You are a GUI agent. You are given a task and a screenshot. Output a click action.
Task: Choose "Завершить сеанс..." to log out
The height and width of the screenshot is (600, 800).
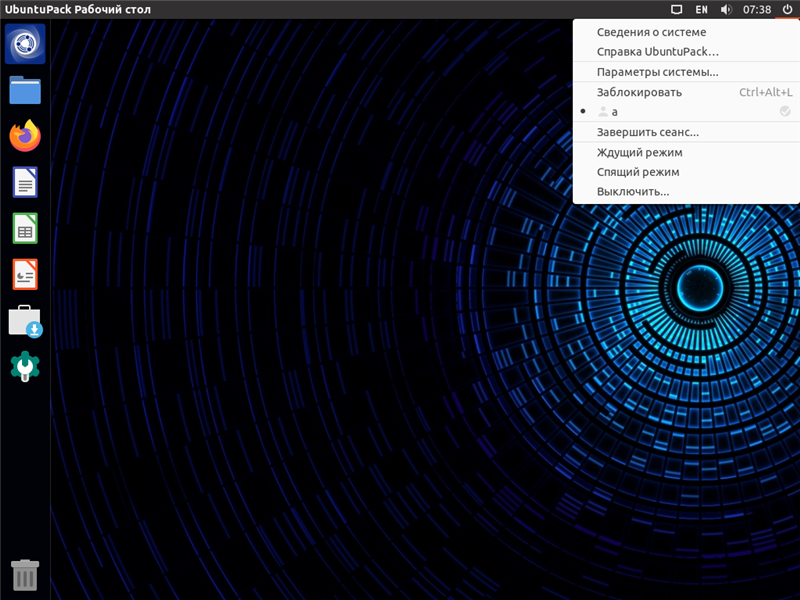pyautogui.click(x=686, y=132)
